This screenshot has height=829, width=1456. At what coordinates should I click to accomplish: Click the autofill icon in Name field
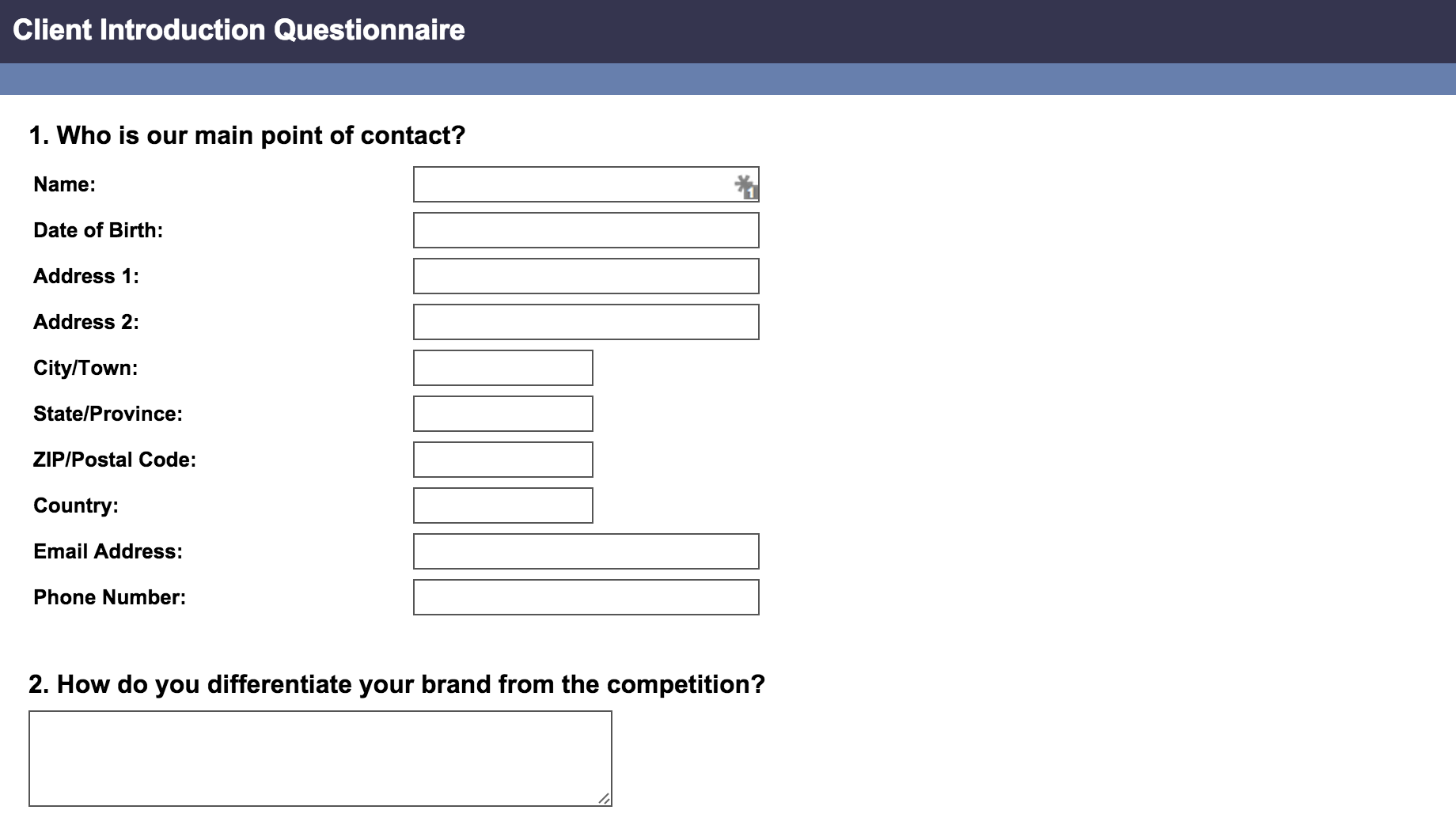pyautogui.click(x=745, y=187)
